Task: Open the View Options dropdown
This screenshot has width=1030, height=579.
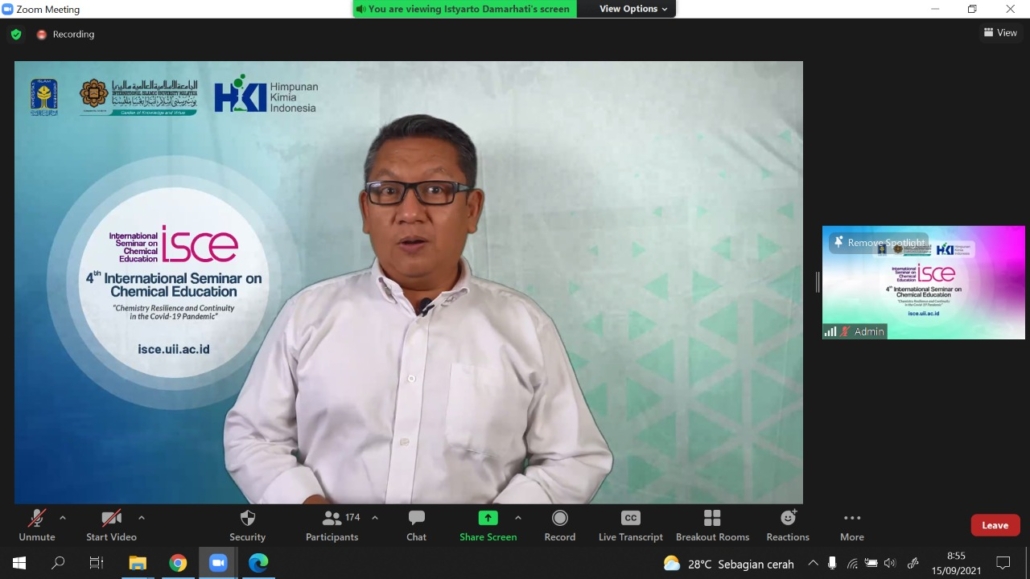Action: click(633, 9)
